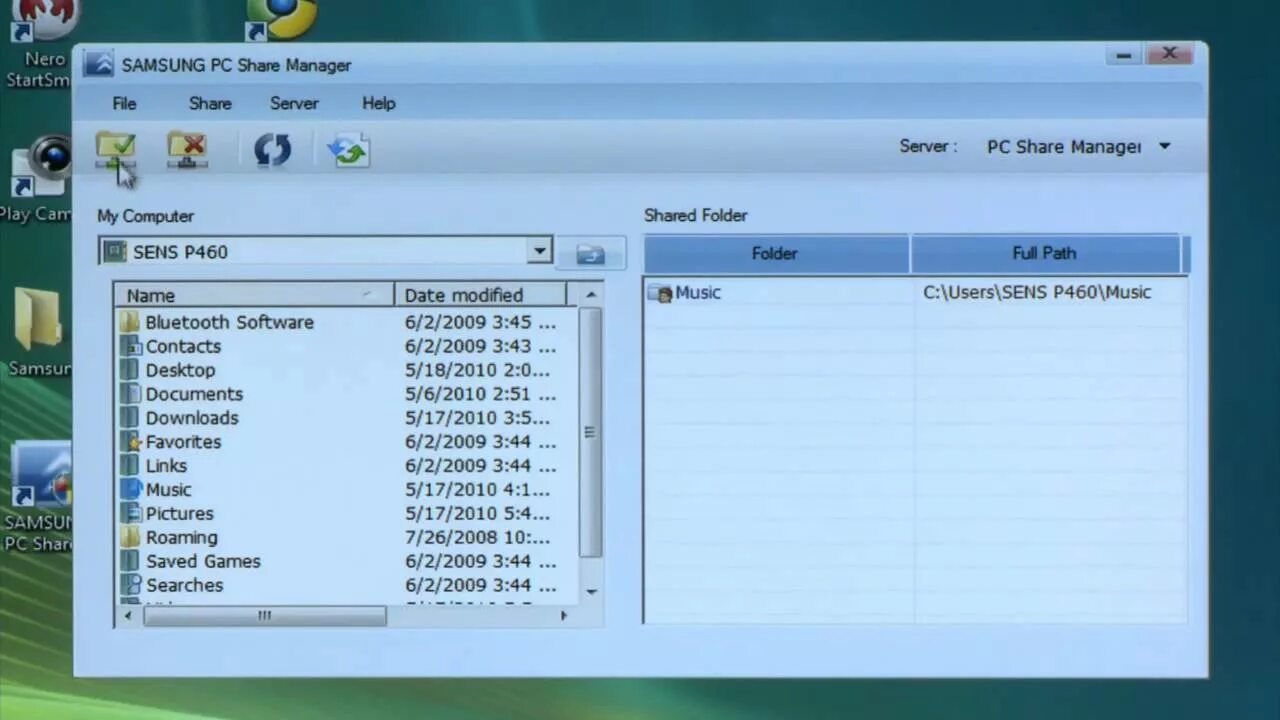Screen dimensions: 1280x720
Task: Sort file list by Name column header
Action: pyautogui.click(x=254, y=295)
